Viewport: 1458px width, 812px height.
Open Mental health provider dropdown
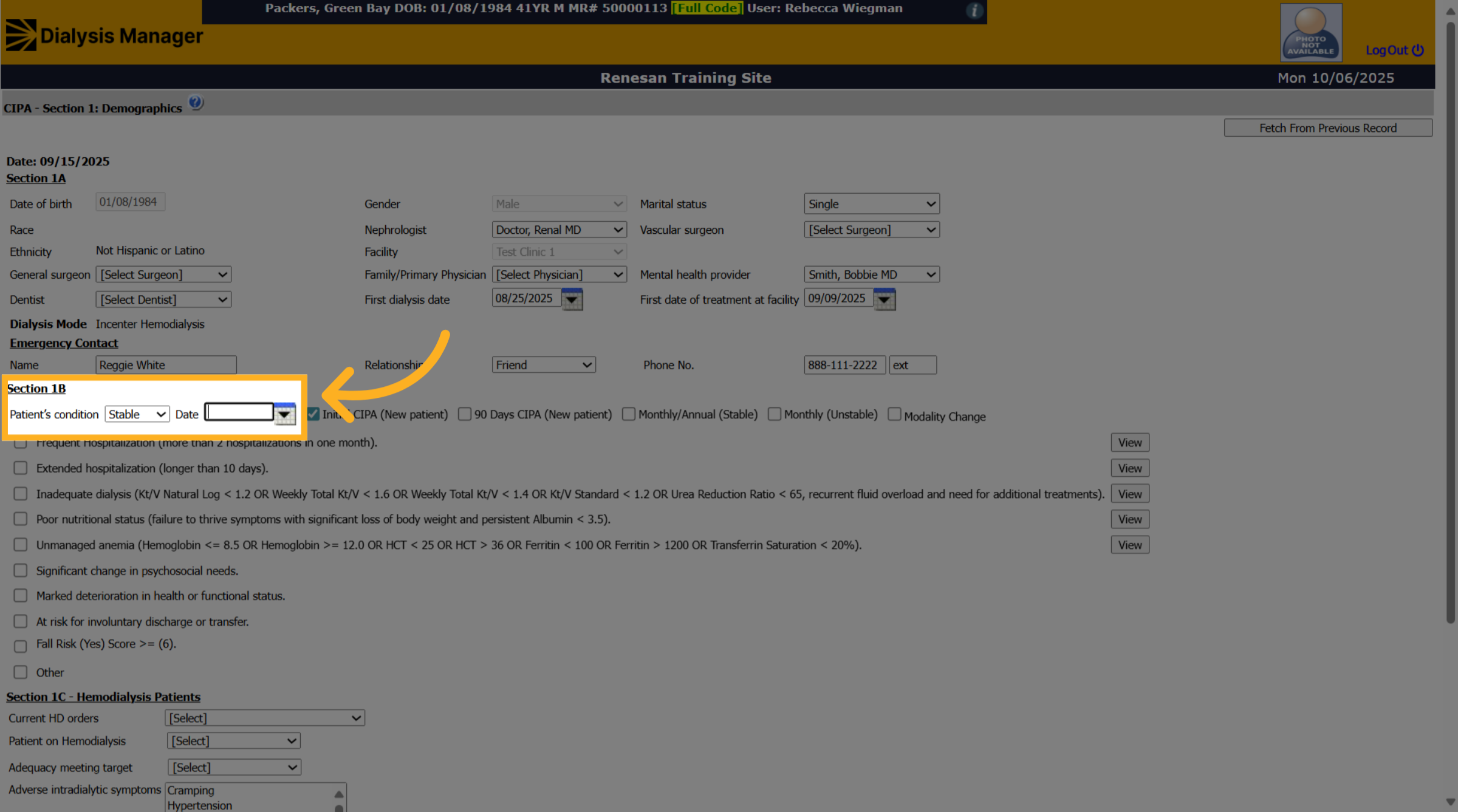[872, 275]
